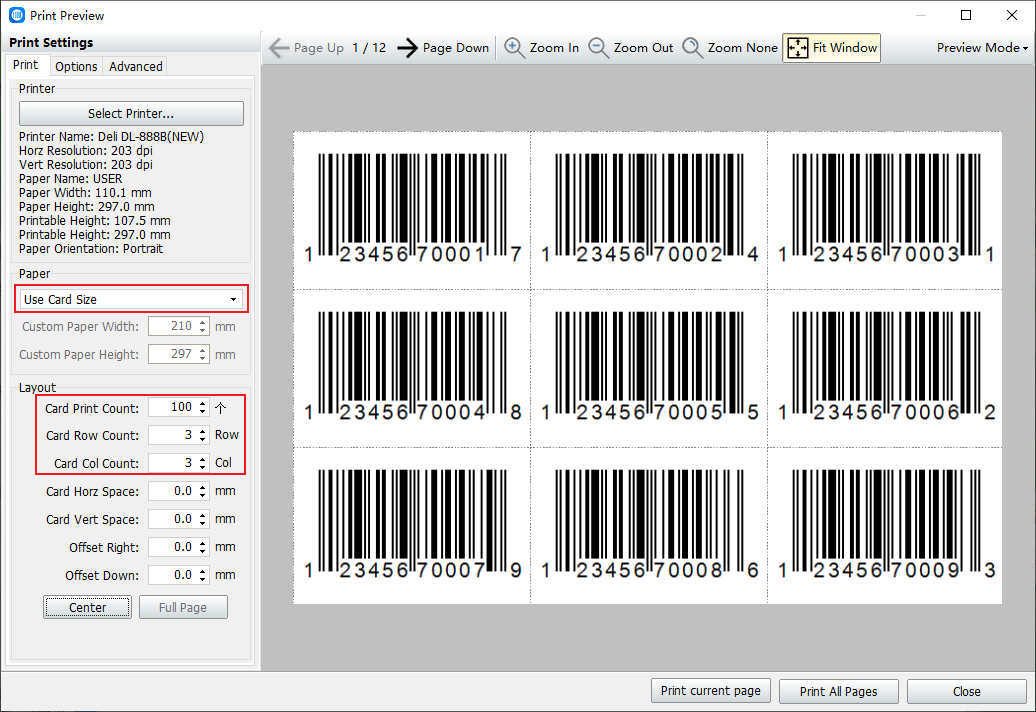Viewport: 1036px width, 712px height.
Task: Click Print current page button
Action: 710,691
